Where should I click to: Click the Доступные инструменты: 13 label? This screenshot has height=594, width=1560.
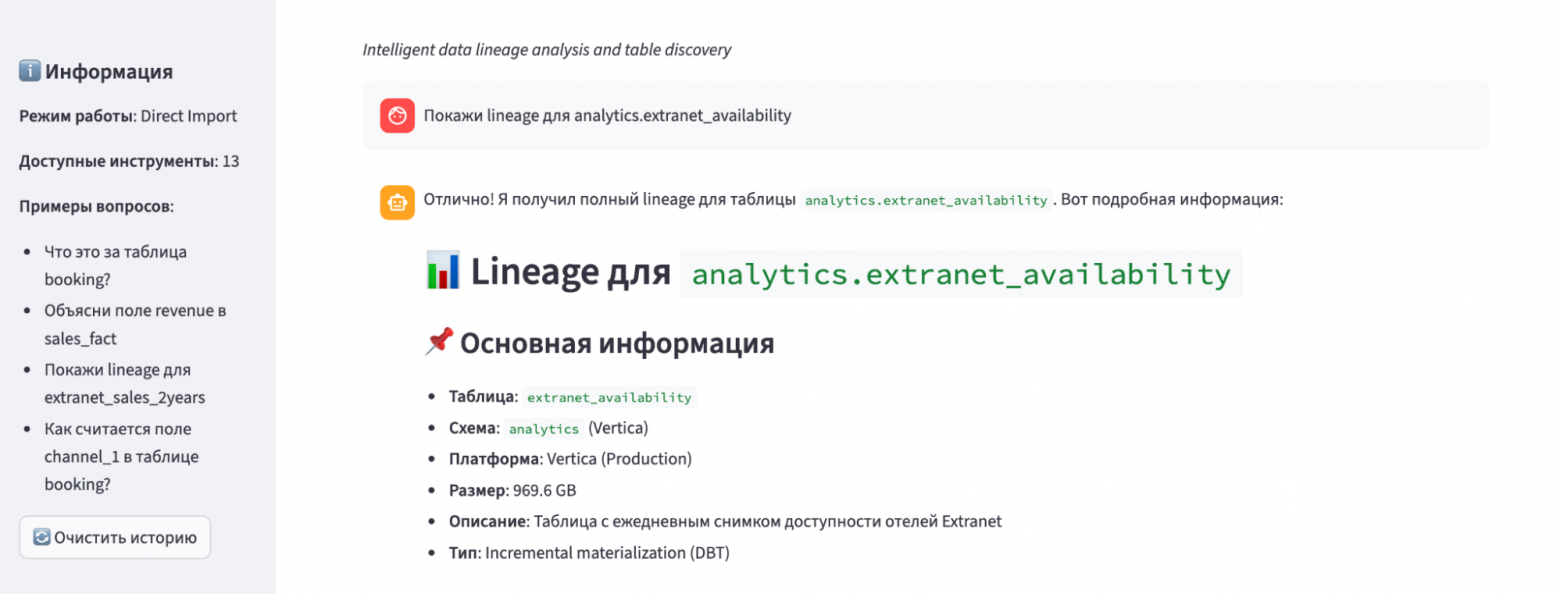click(128, 161)
